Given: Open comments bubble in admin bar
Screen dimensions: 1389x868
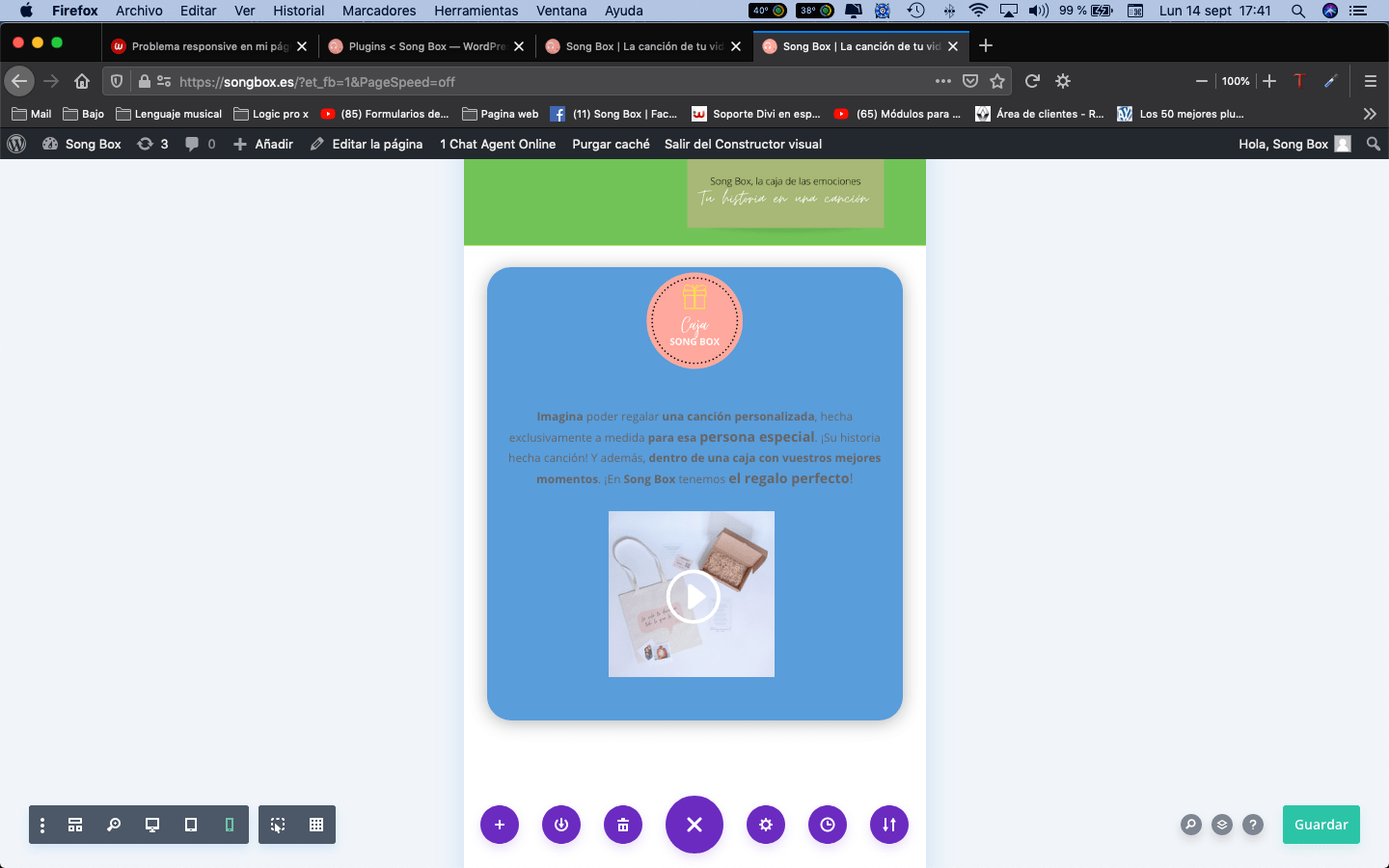Looking at the screenshot, I should point(201,144).
